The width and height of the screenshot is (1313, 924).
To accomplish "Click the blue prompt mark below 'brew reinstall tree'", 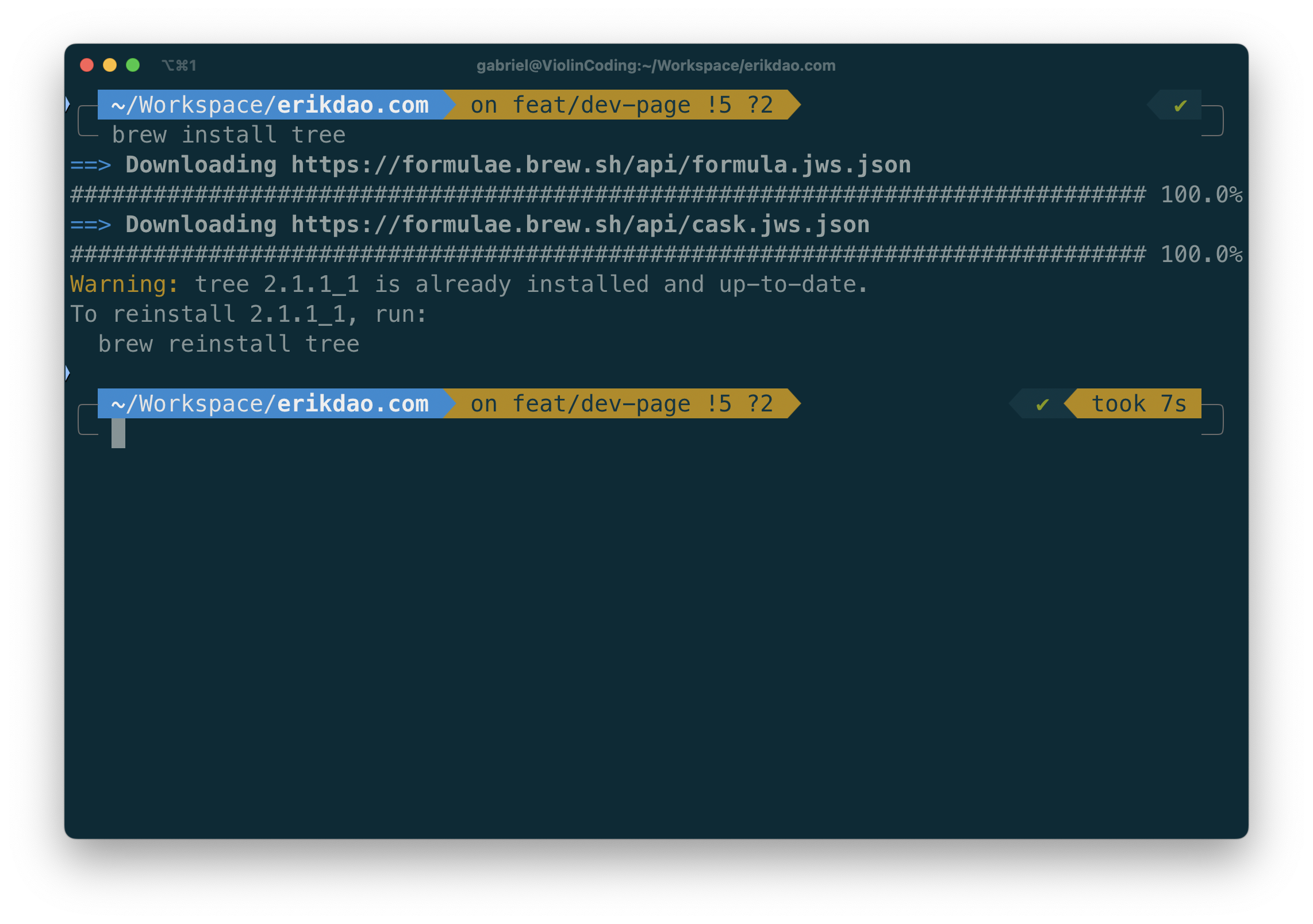I will click(x=68, y=374).
